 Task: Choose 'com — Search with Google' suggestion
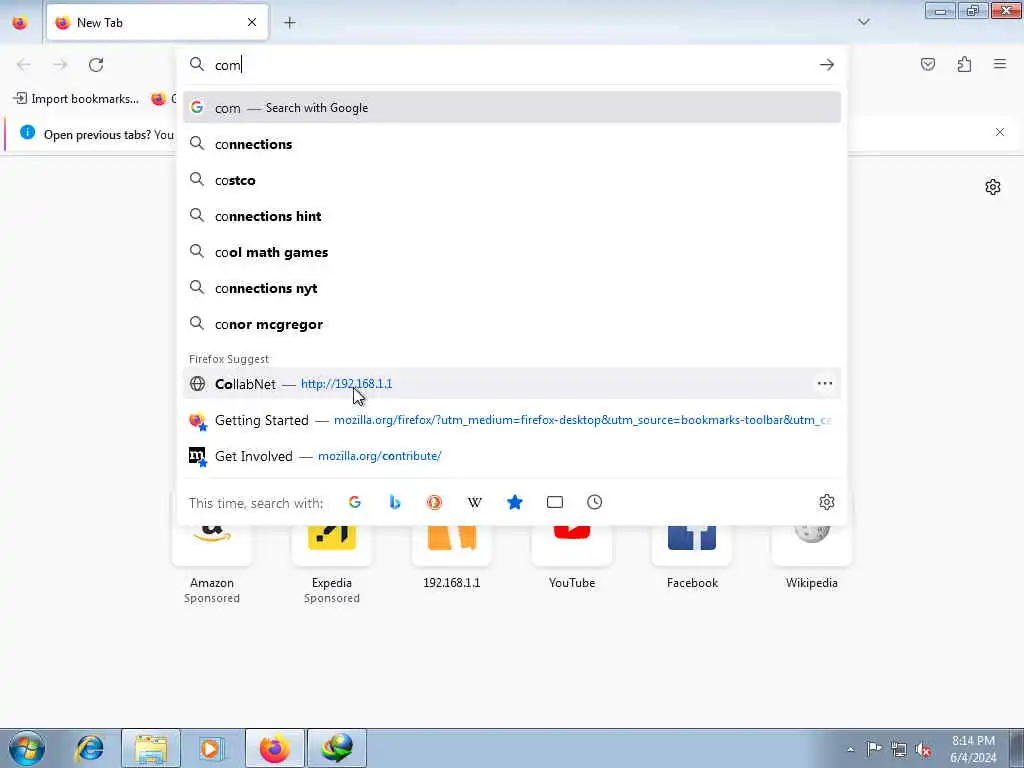512,108
